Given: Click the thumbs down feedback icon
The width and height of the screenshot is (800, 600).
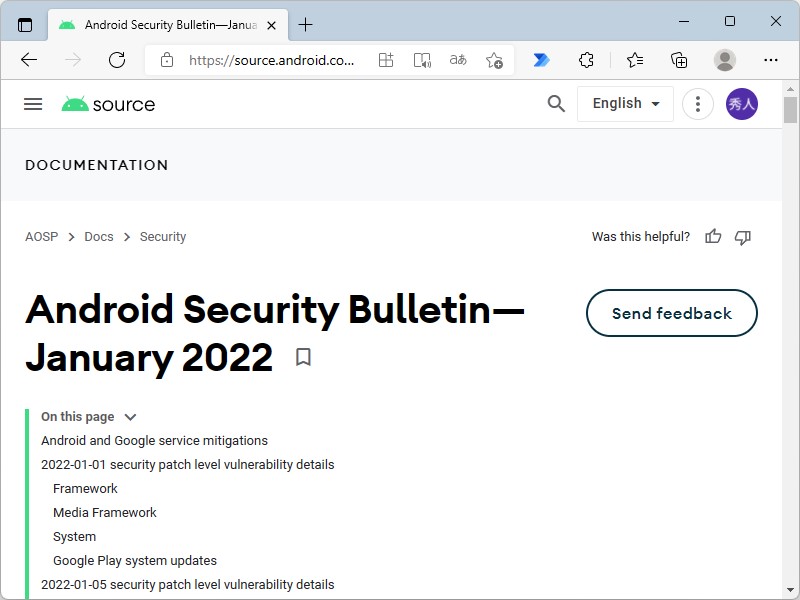Looking at the screenshot, I should click(743, 237).
